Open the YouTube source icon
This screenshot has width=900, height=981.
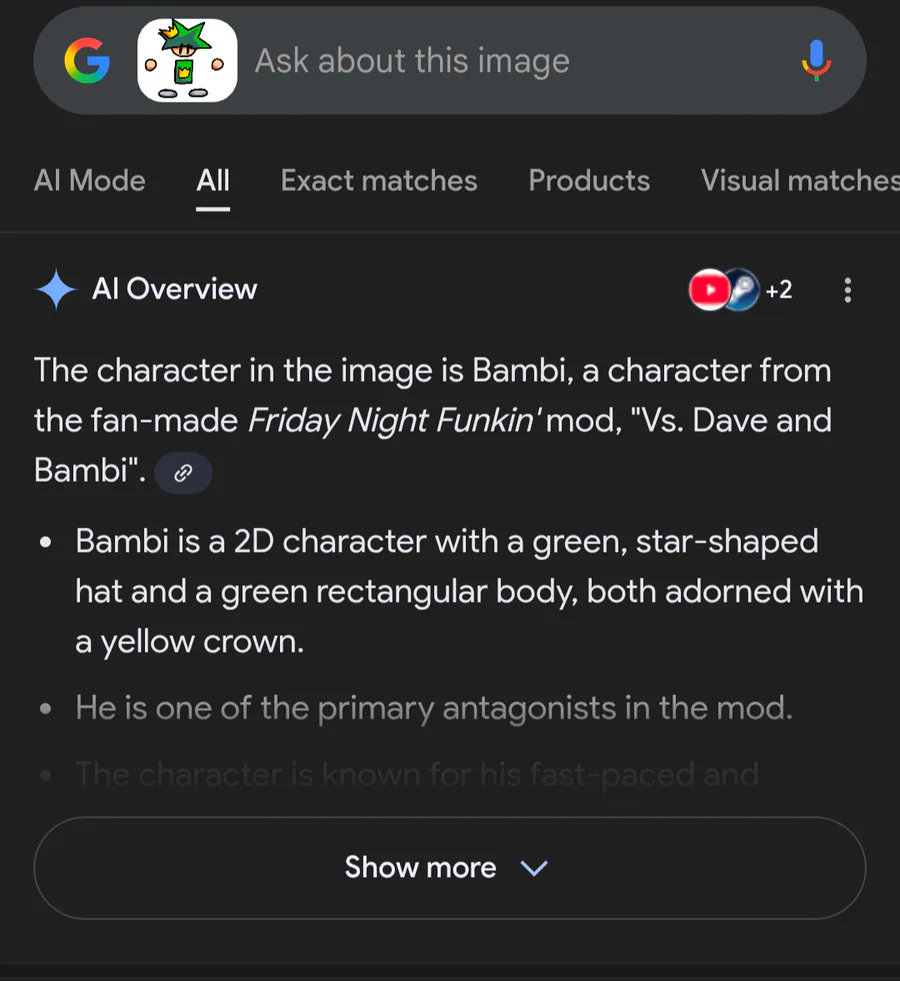pyautogui.click(x=708, y=290)
